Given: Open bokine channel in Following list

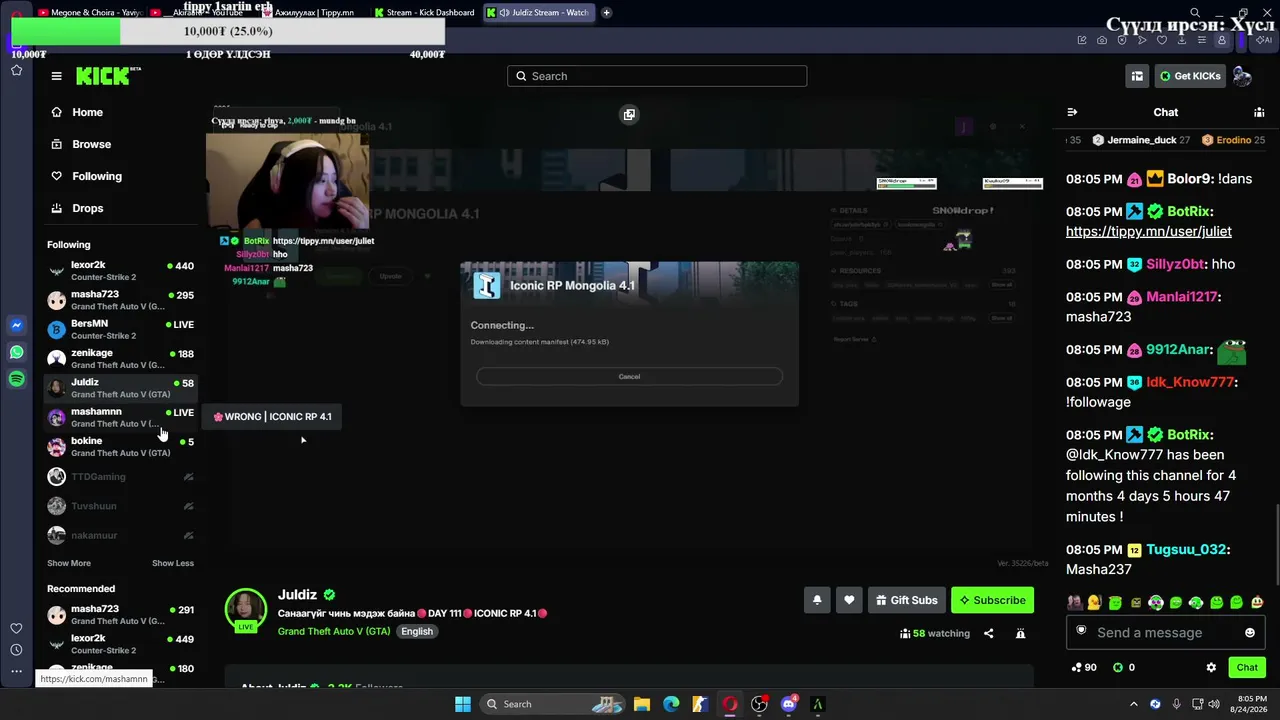Looking at the screenshot, I should pyautogui.click(x=121, y=446).
